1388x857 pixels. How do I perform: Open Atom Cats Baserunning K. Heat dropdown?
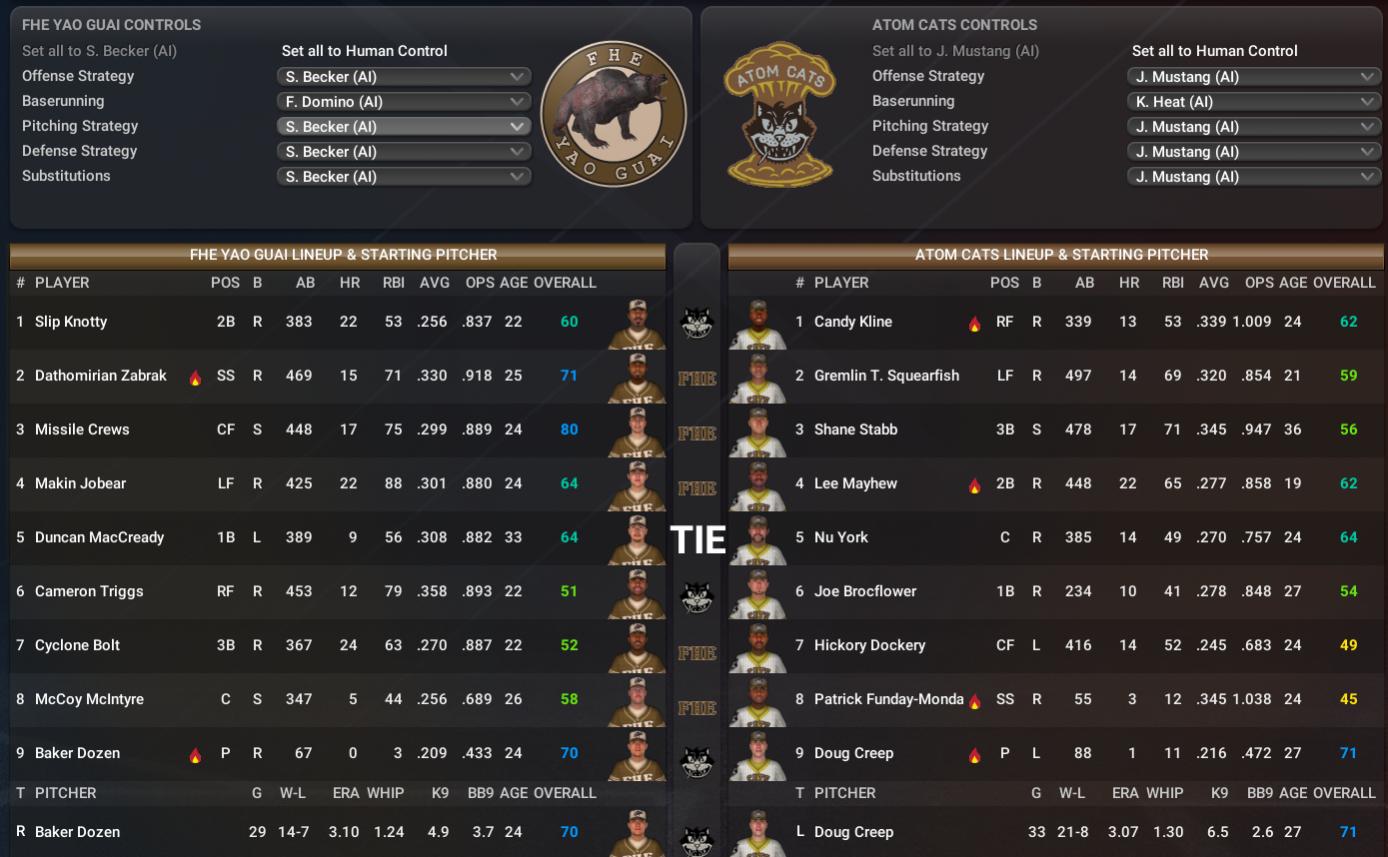point(1254,102)
